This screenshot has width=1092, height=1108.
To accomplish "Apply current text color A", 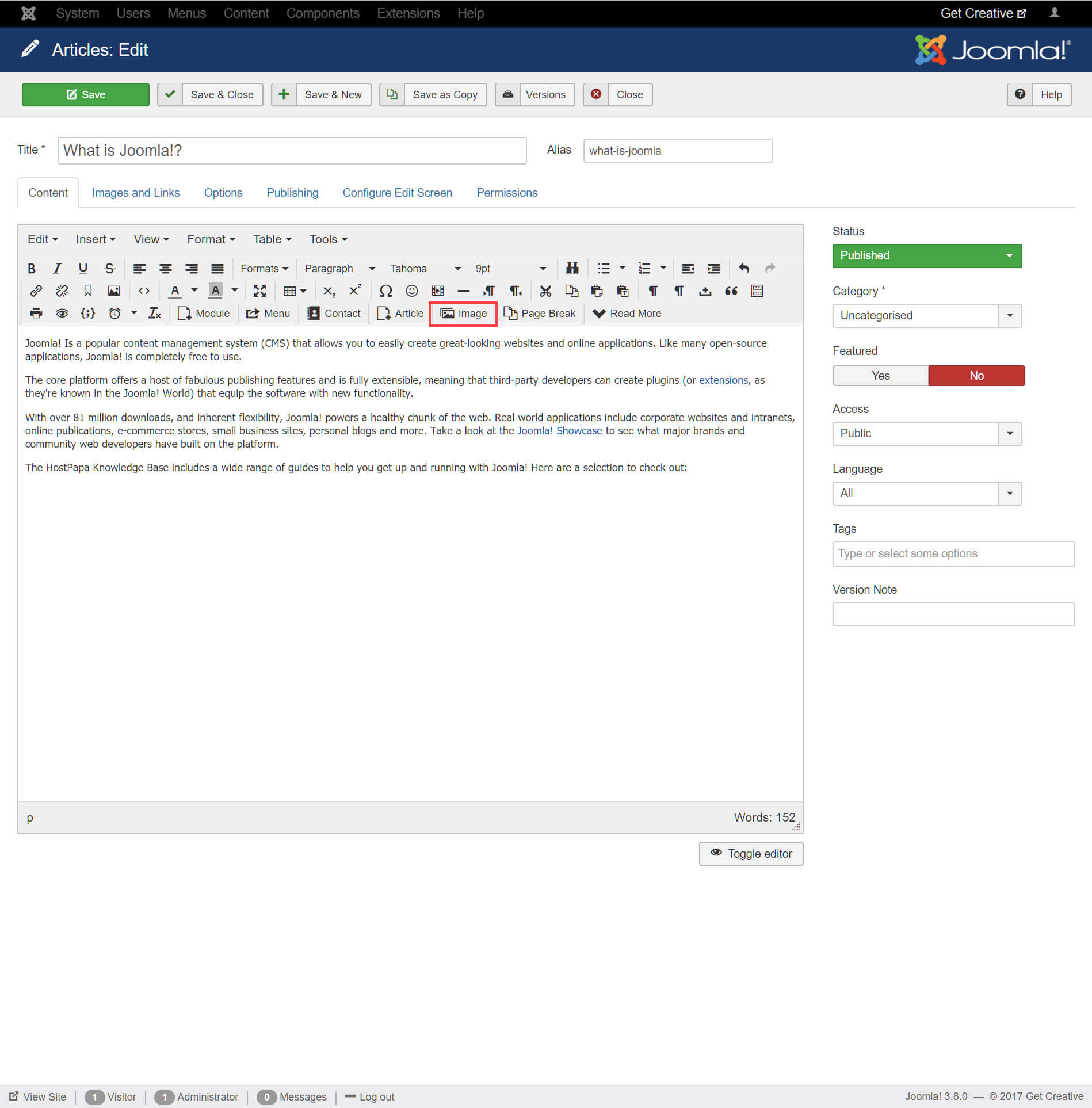I will [x=175, y=291].
